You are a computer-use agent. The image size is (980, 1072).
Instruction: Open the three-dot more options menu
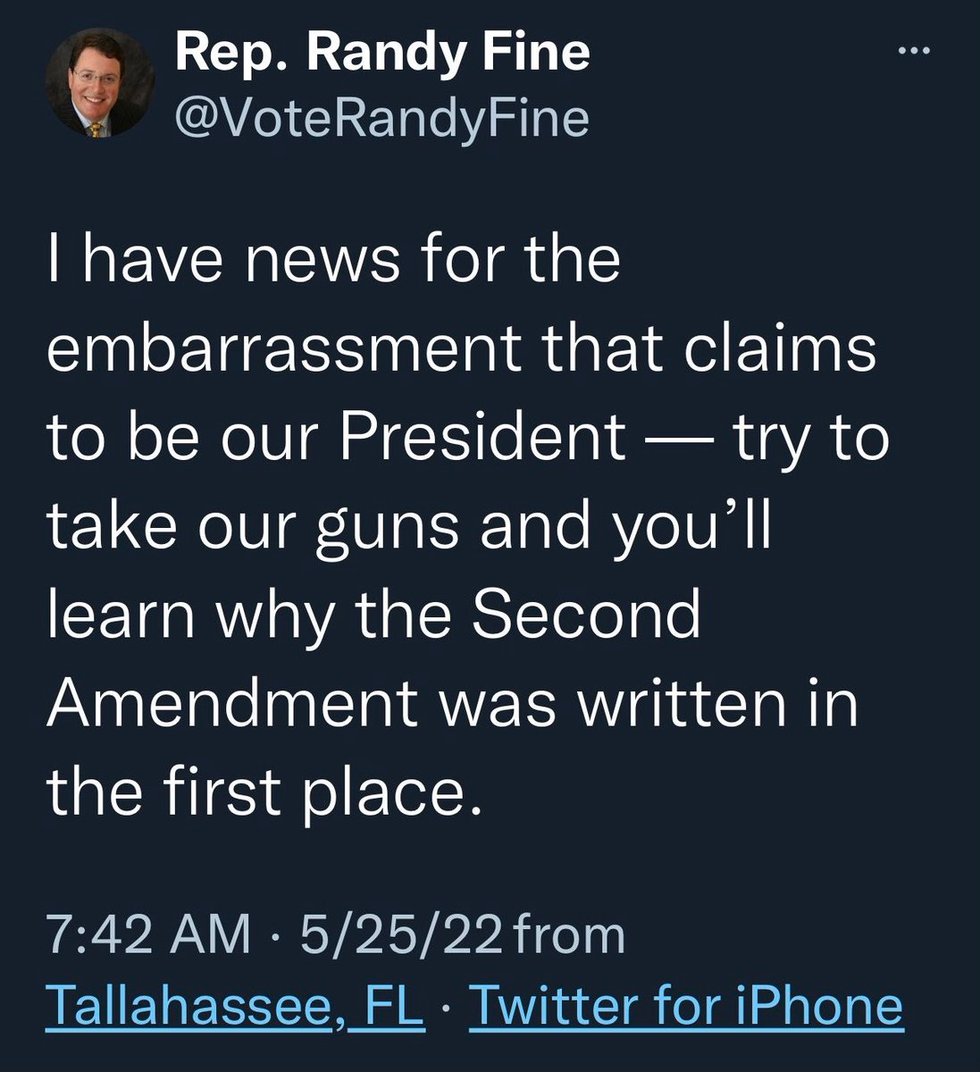click(911, 54)
